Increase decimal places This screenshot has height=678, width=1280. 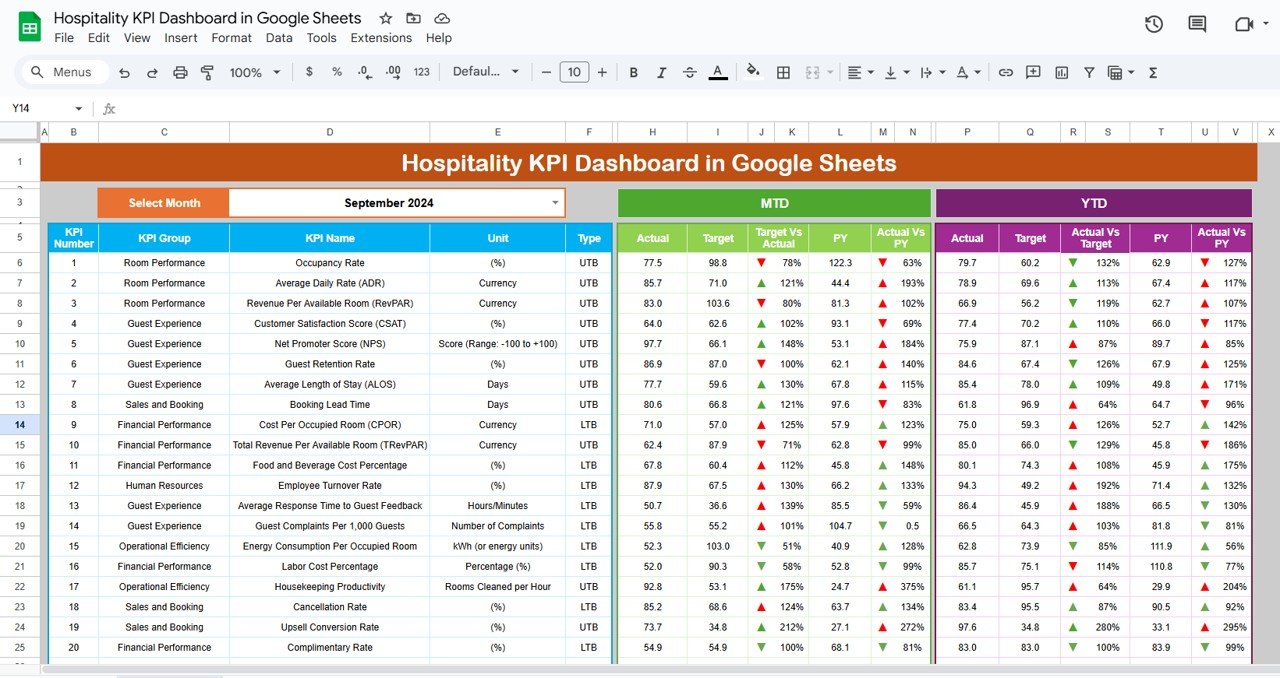pos(393,72)
